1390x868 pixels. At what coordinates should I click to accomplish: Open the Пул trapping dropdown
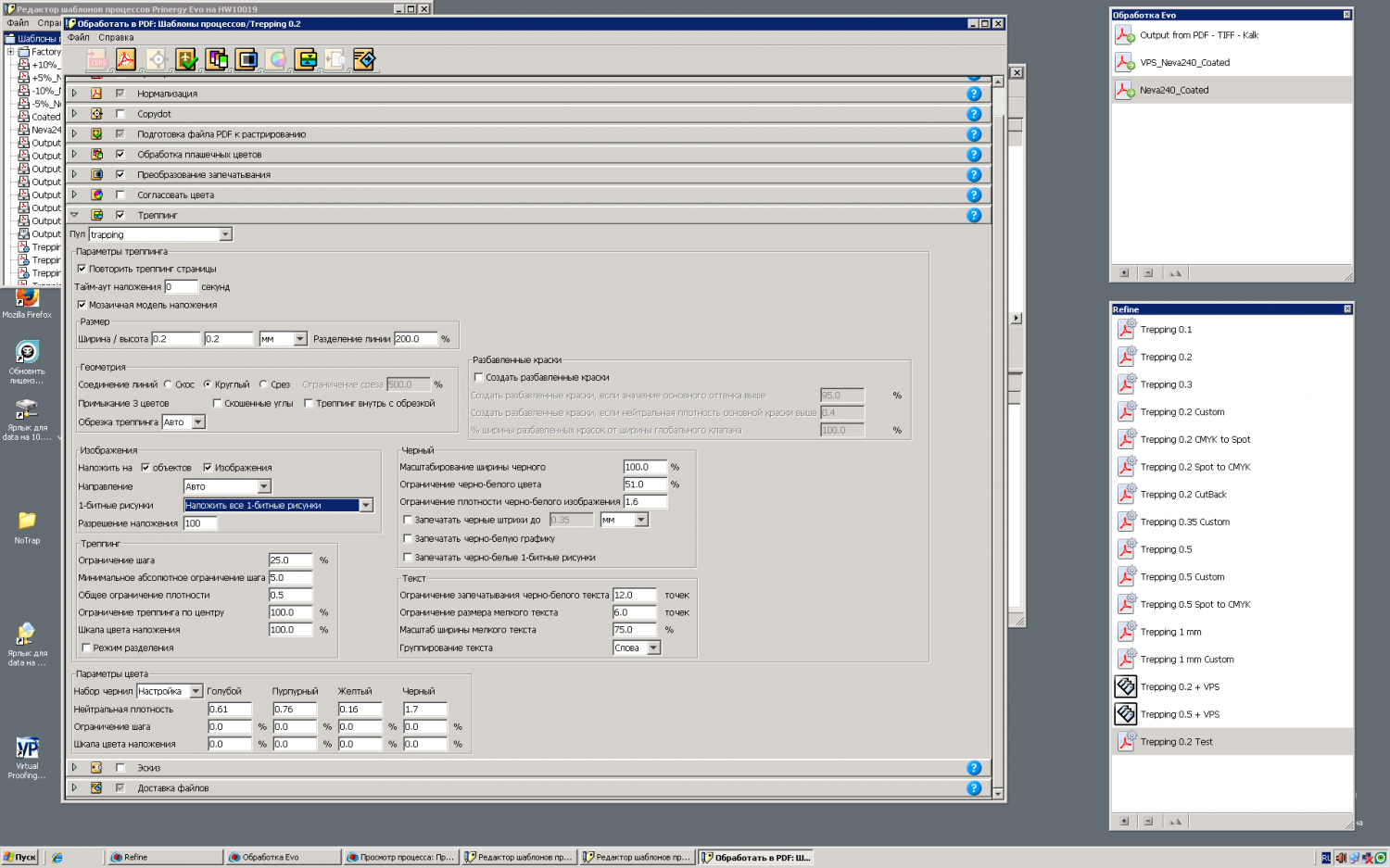[x=225, y=235]
